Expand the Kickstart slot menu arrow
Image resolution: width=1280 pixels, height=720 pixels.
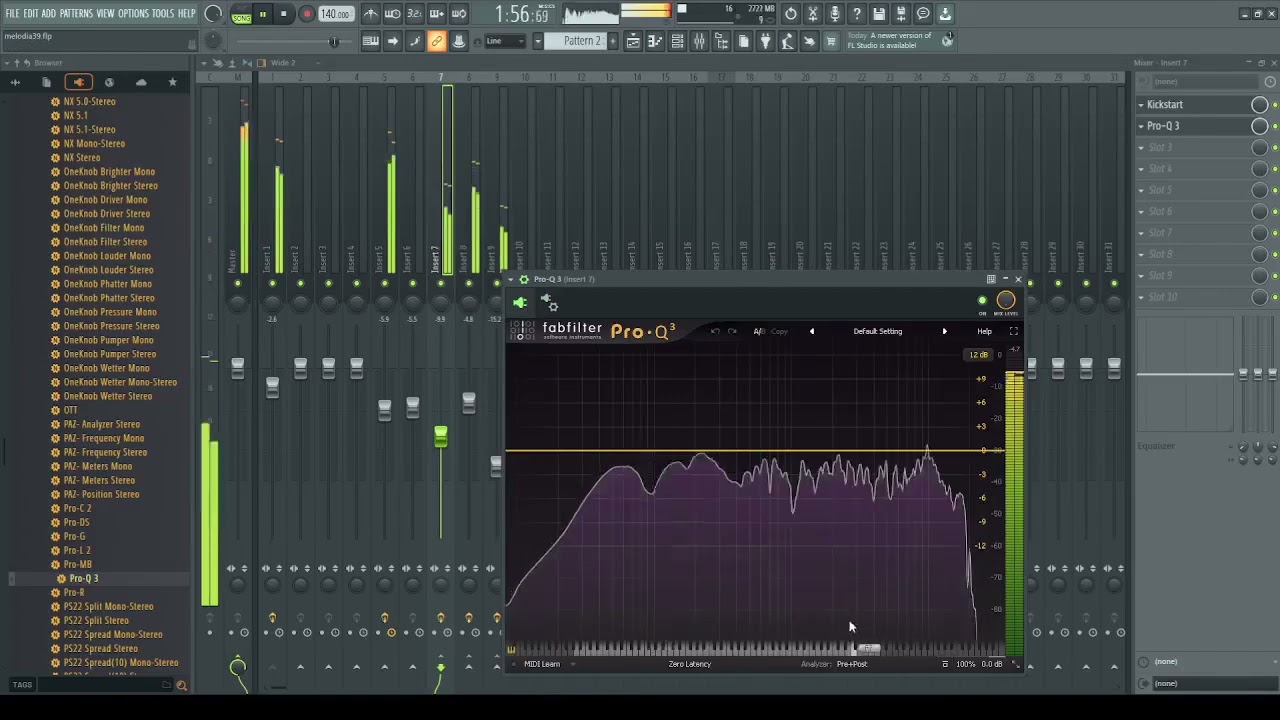(x=1141, y=105)
